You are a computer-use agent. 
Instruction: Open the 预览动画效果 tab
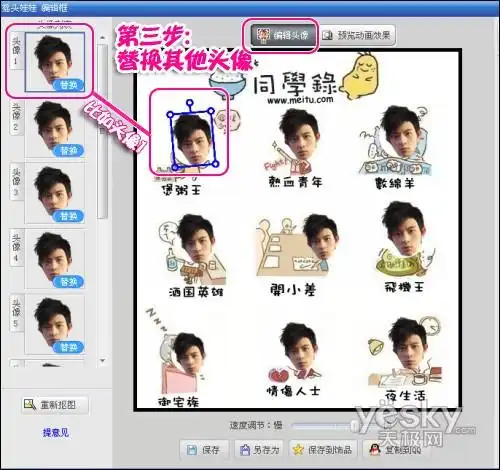pyautogui.click(x=357, y=35)
